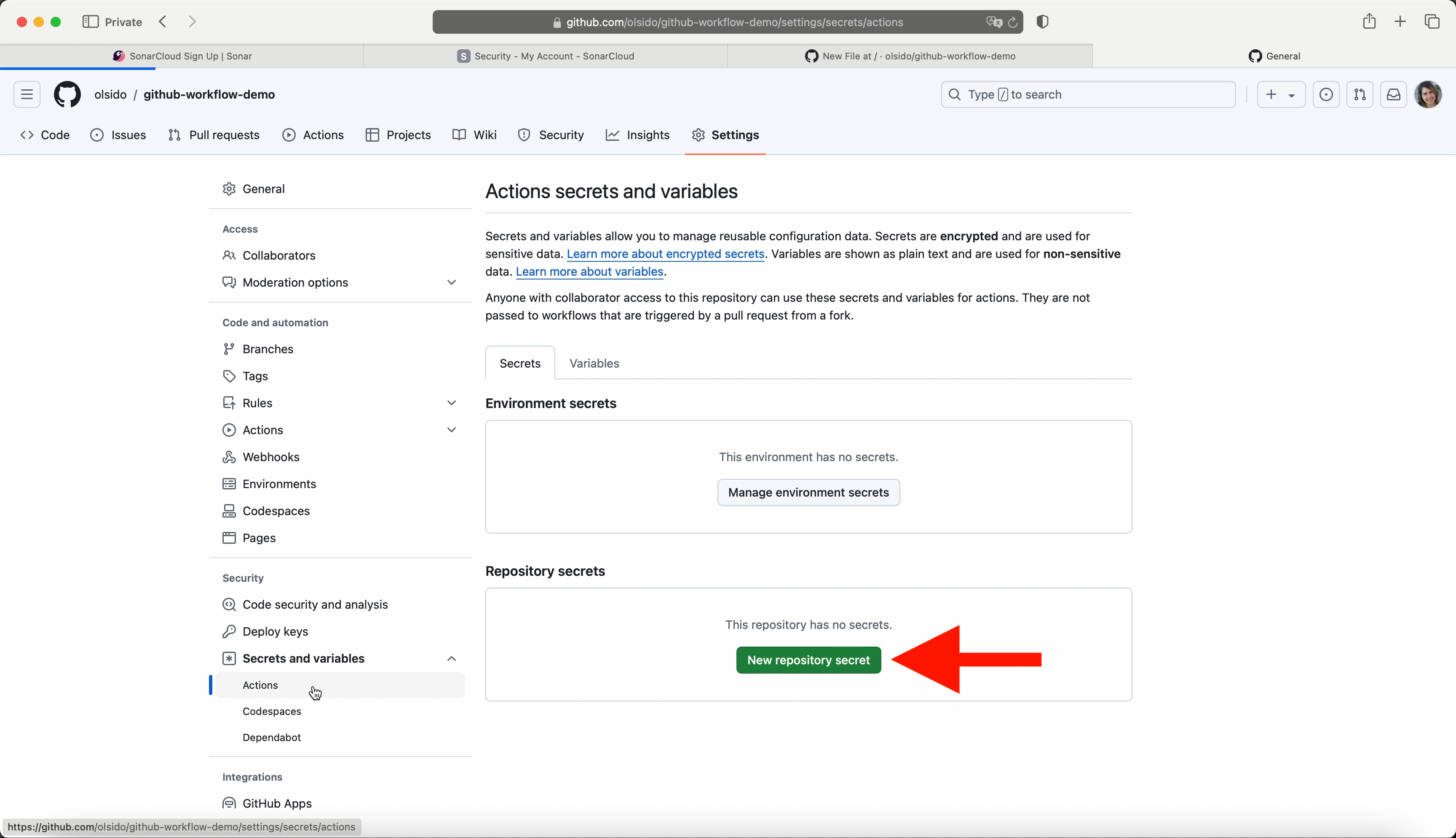This screenshot has height=838, width=1456.
Task: Switch to the Variables tab
Action: (x=594, y=363)
